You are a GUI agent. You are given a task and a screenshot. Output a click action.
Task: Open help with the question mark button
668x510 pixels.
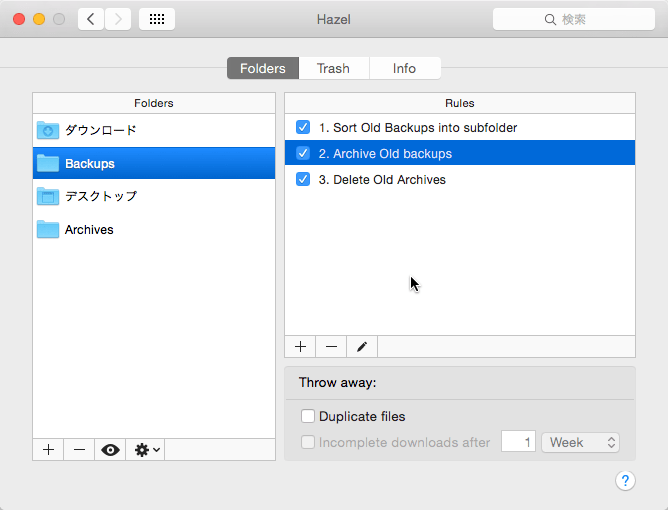click(x=625, y=481)
